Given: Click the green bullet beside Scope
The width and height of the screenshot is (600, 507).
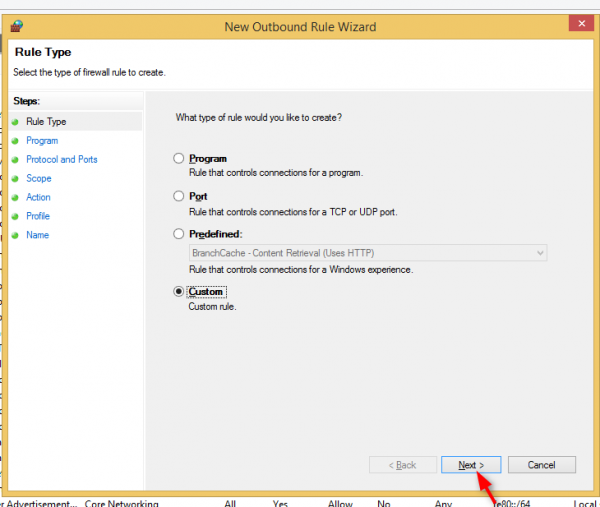Looking at the screenshot, I should [15, 179].
